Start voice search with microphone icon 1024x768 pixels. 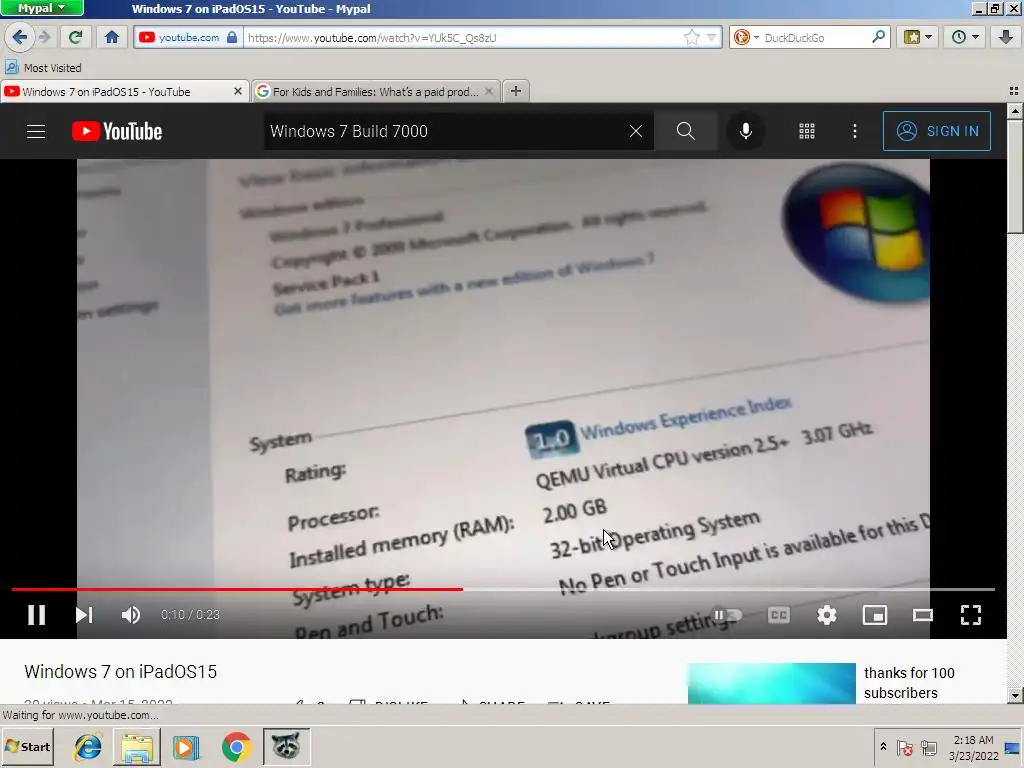pyautogui.click(x=746, y=131)
